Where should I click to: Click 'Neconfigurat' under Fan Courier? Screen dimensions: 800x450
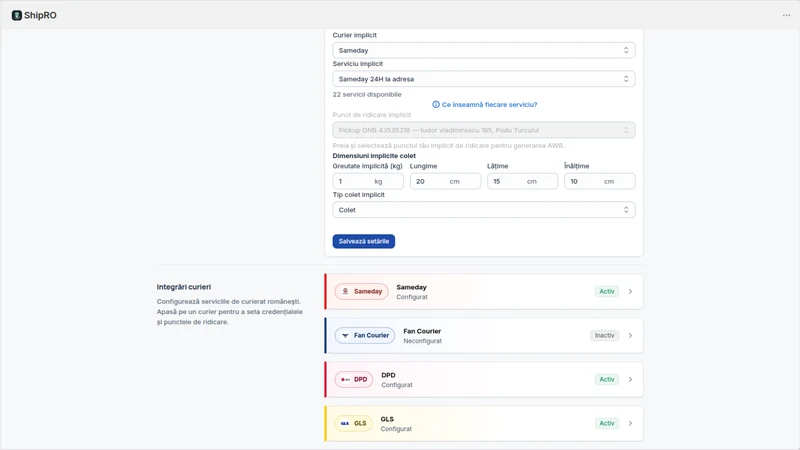(422, 341)
